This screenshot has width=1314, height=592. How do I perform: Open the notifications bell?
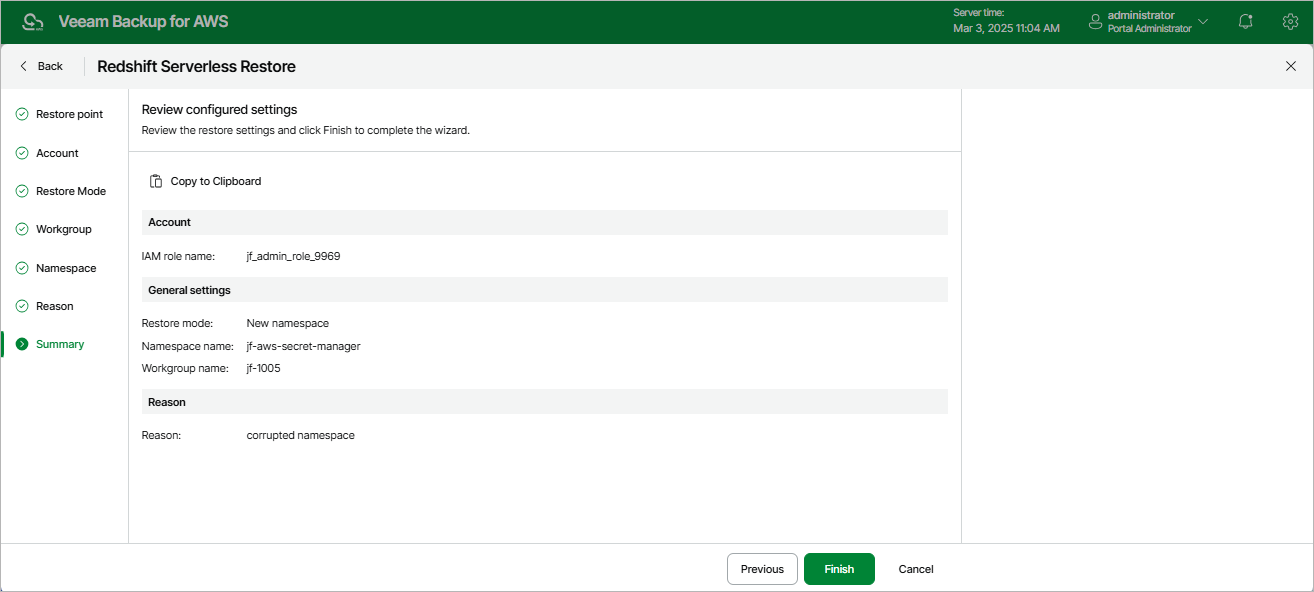pyautogui.click(x=1245, y=21)
